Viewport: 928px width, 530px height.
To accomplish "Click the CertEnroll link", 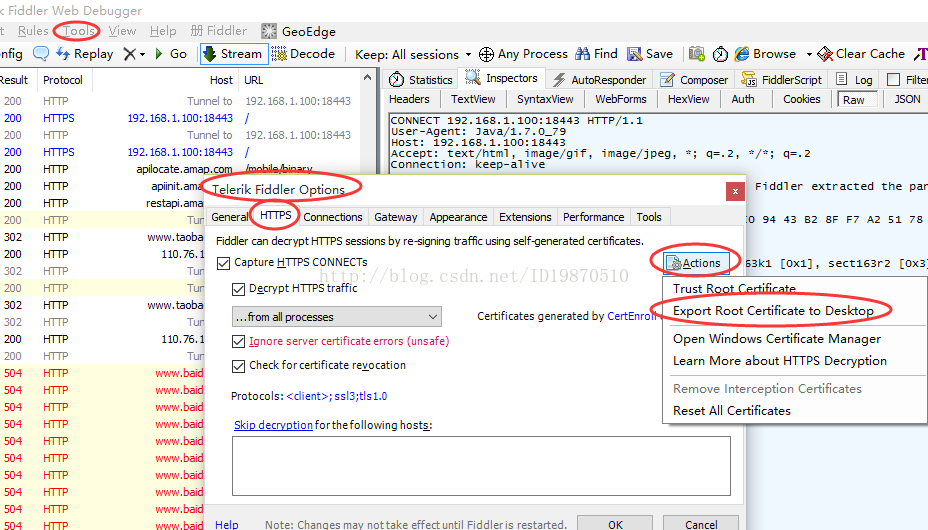I will [631, 316].
